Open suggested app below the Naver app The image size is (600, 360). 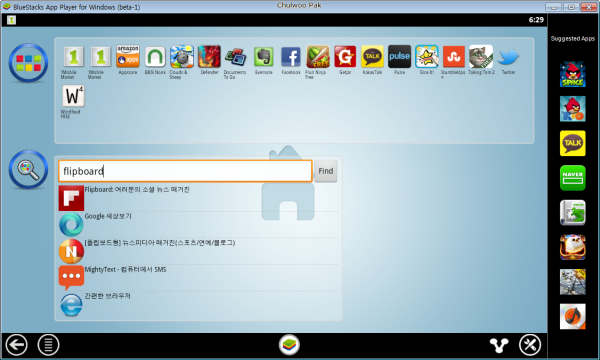(572, 212)
